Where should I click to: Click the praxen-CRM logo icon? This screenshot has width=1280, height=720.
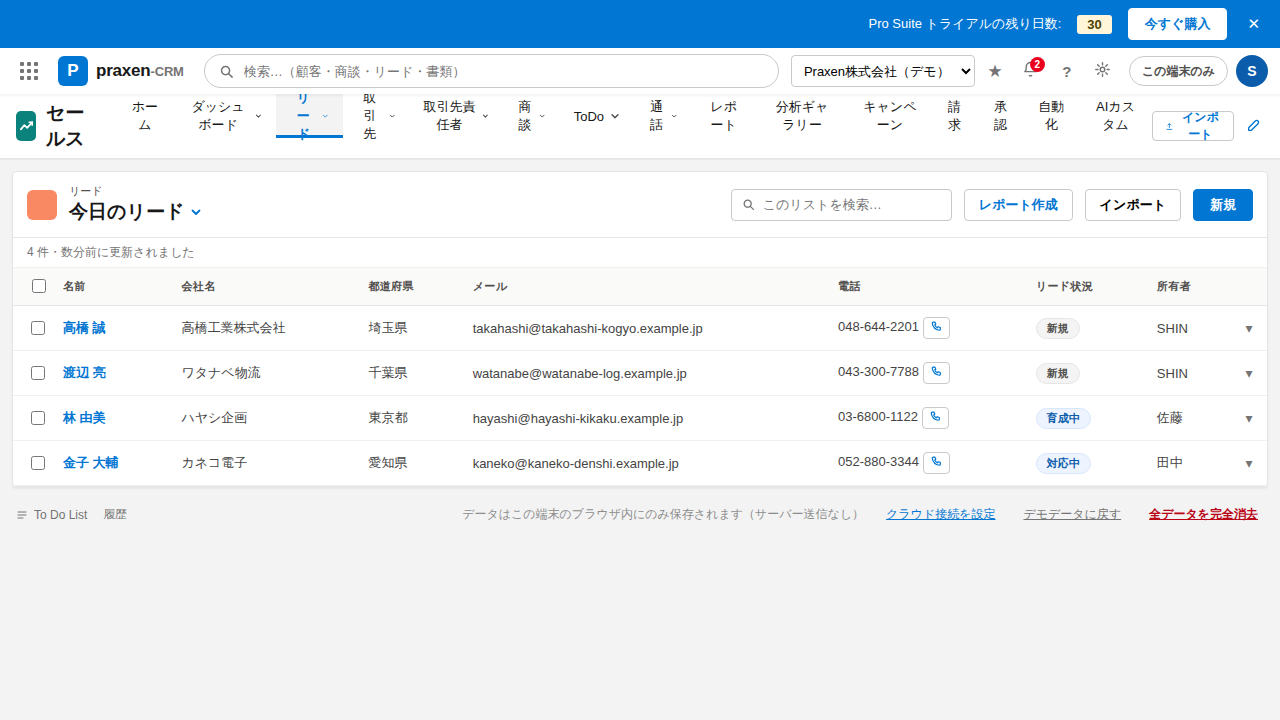point(73,71)
